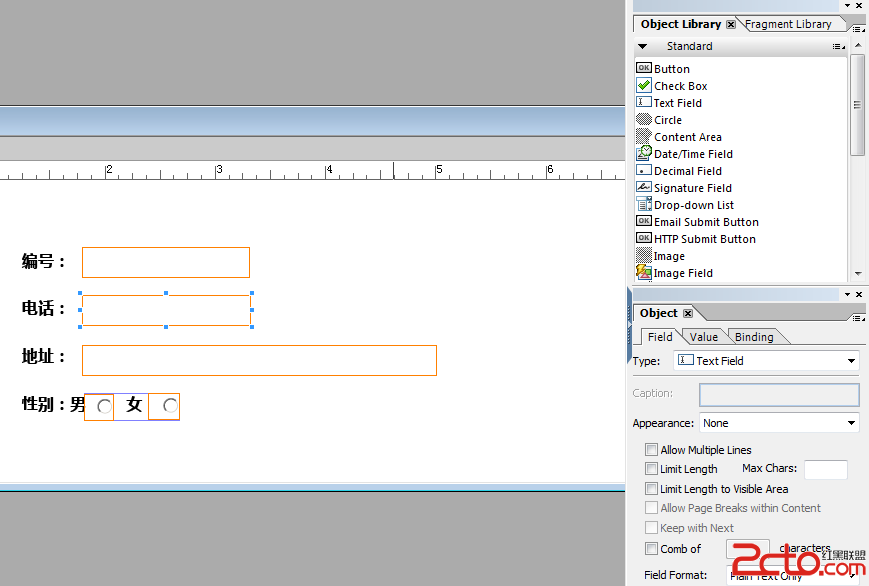Select the Button object icon
The image size is (869, 586).
pos(644,68)
